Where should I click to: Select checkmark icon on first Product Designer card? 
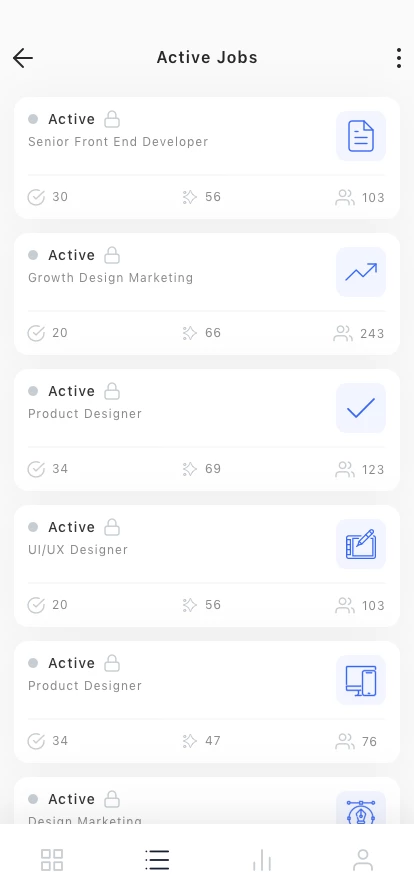[361, 408]
